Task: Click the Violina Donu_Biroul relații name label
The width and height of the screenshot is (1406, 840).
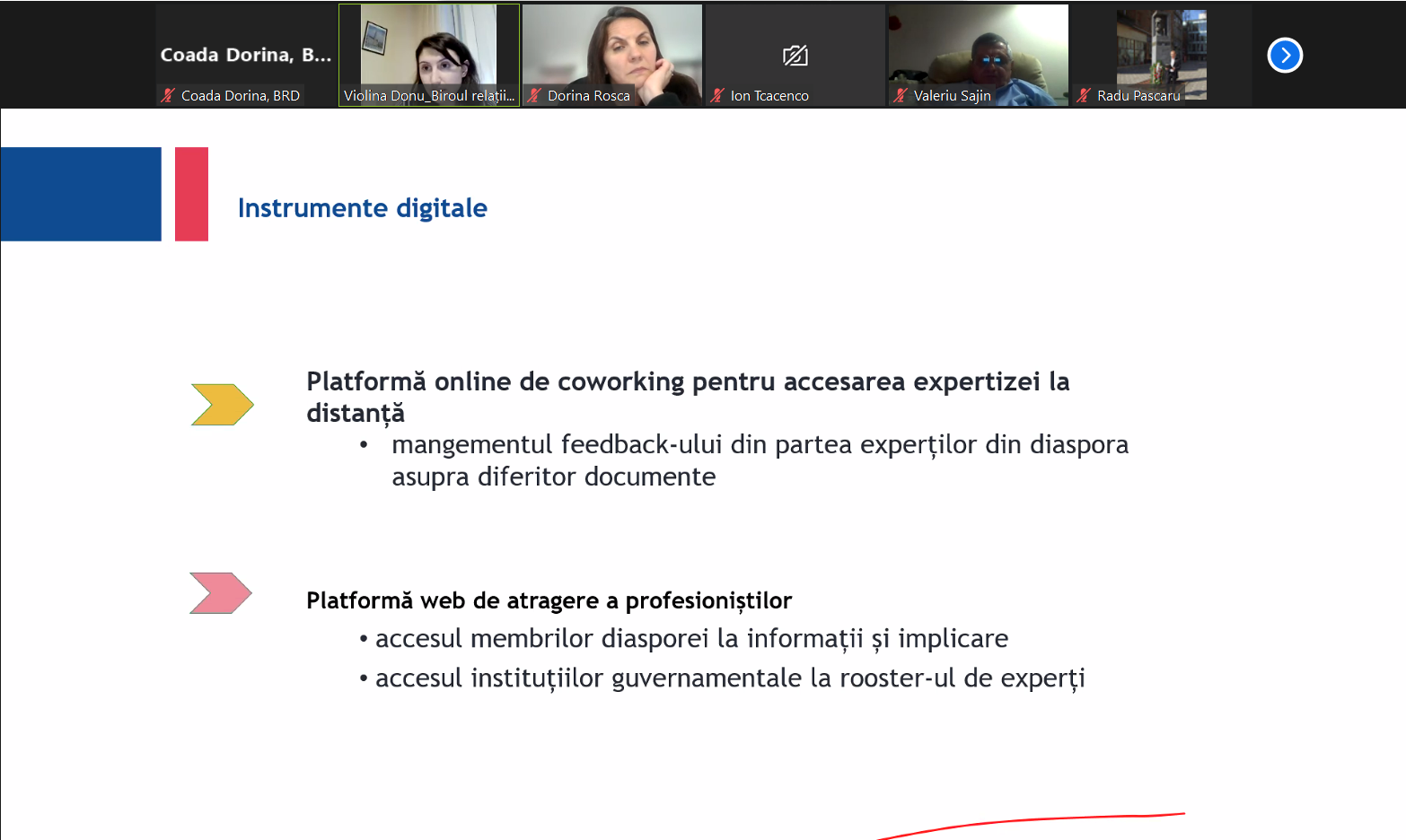Action: tap(429, 96)
